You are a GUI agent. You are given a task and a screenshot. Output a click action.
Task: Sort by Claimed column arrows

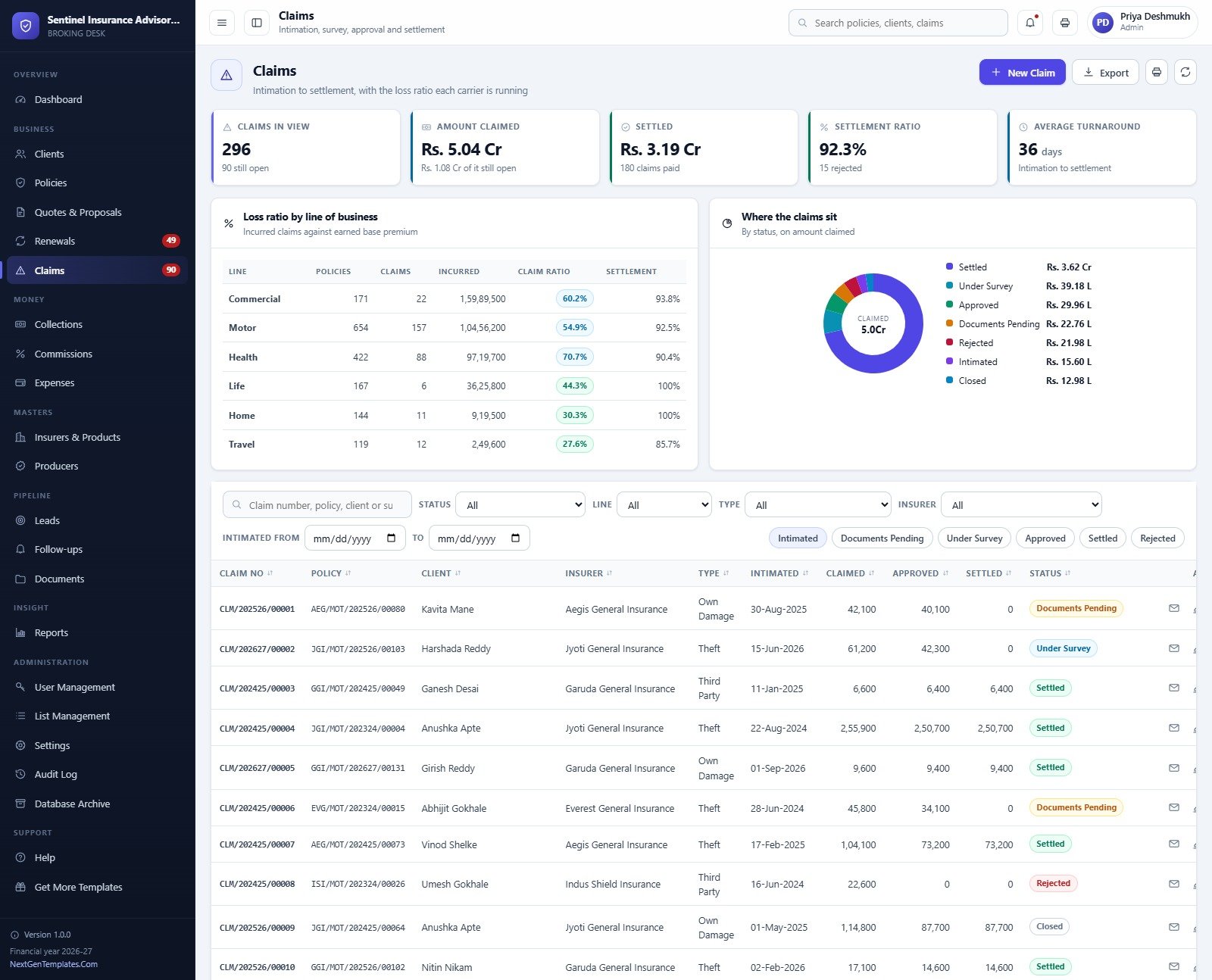[872, 573]
